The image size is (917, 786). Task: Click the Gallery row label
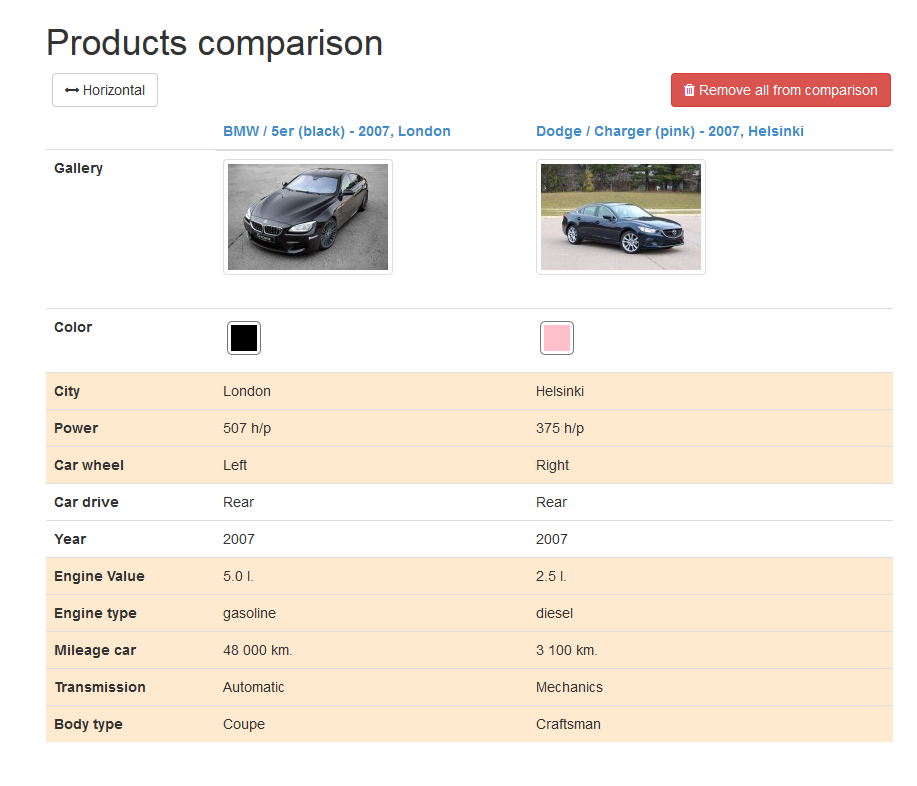[78, 168]
